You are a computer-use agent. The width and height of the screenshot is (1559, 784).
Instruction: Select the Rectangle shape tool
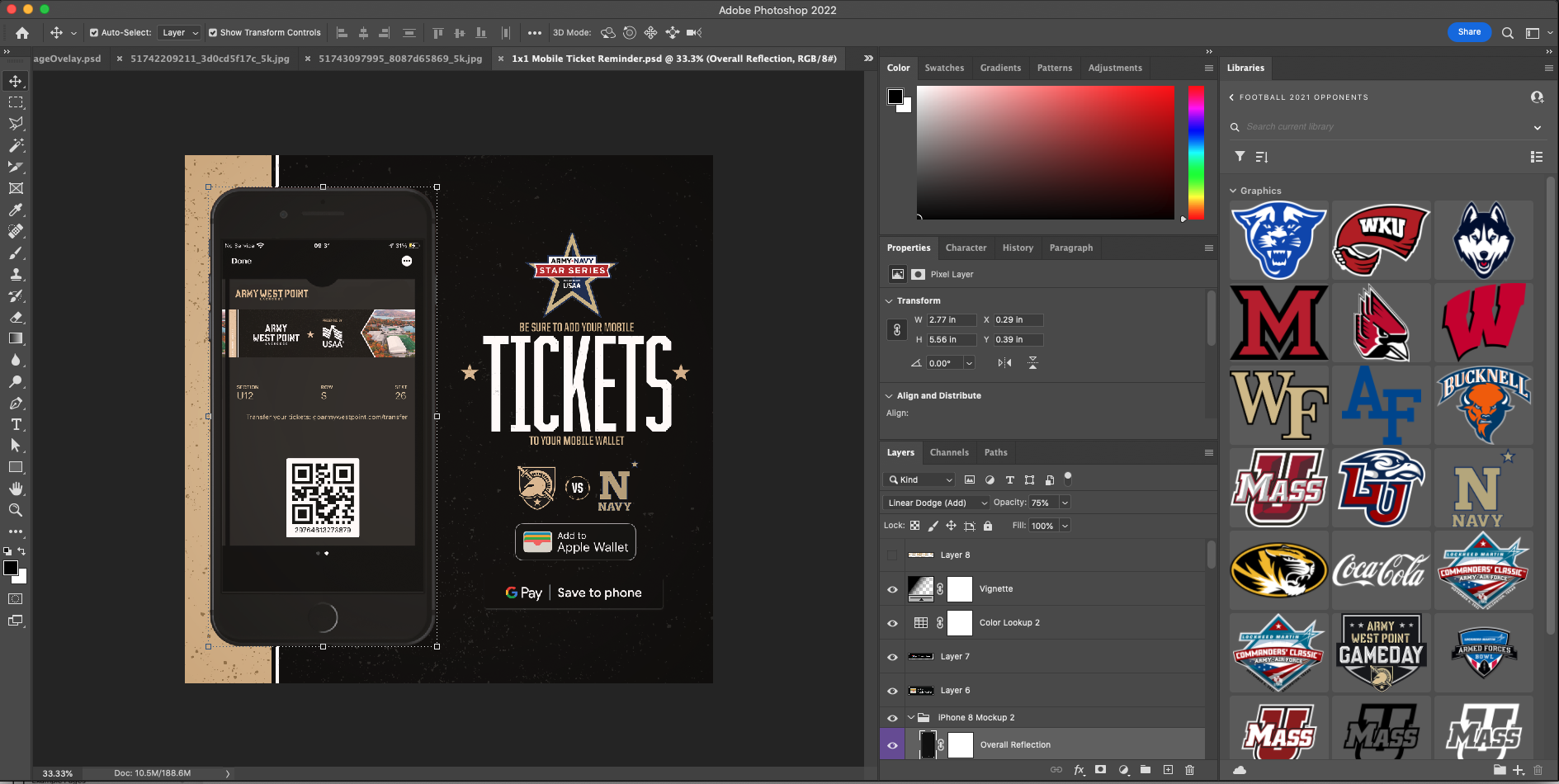pos(16,467)
